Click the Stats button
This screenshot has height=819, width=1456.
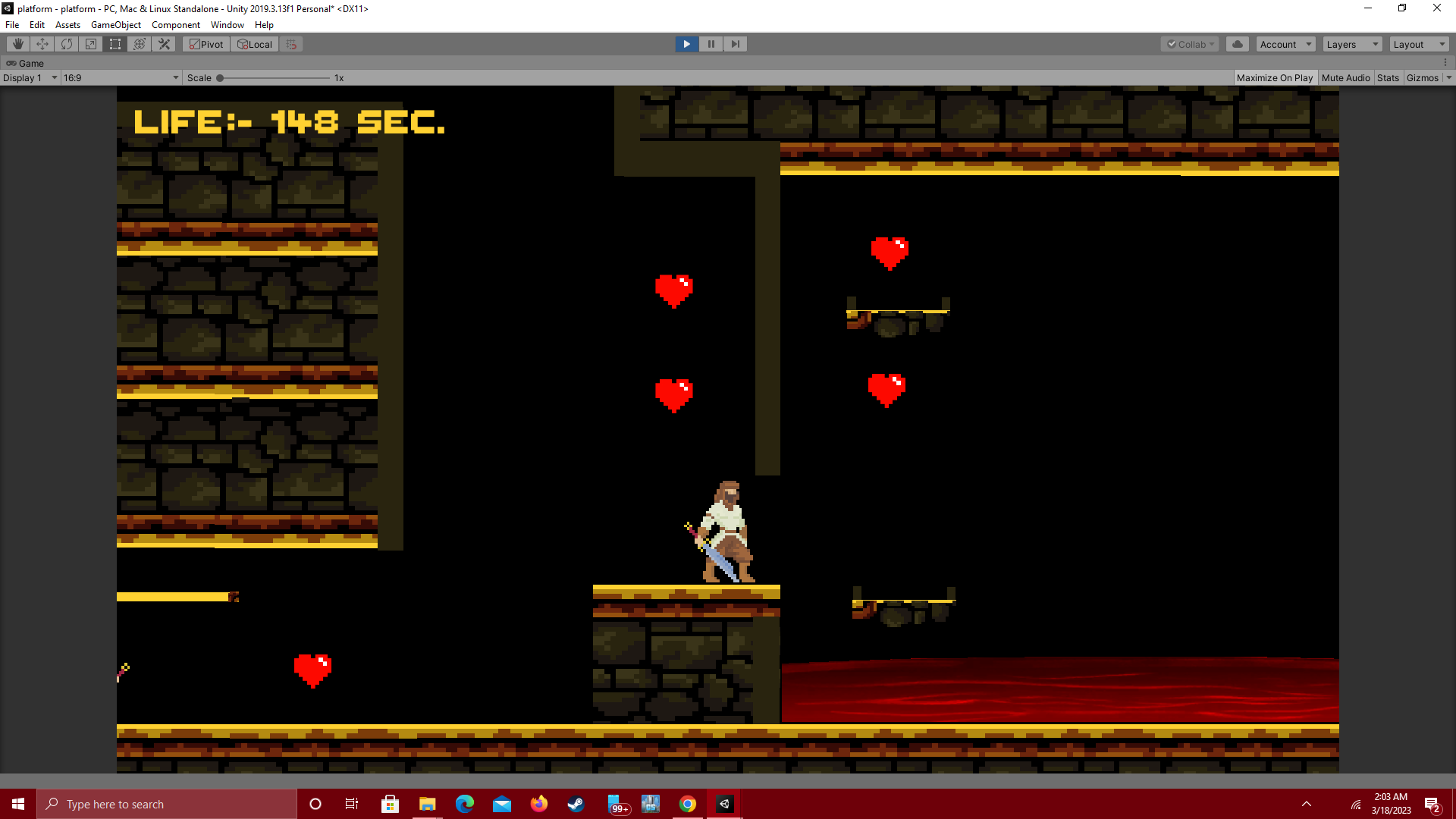click(x=1388, y=77)
